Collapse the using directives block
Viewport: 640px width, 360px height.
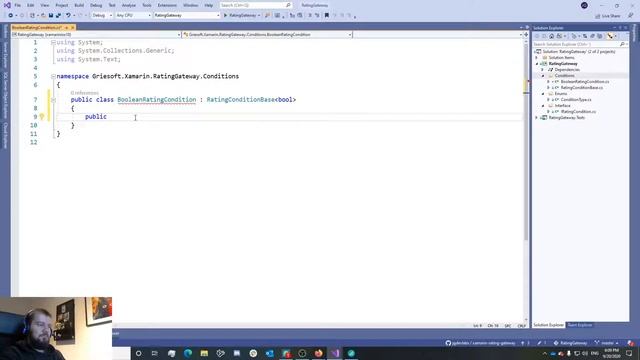pyautogui.click(x=53, y=42)
